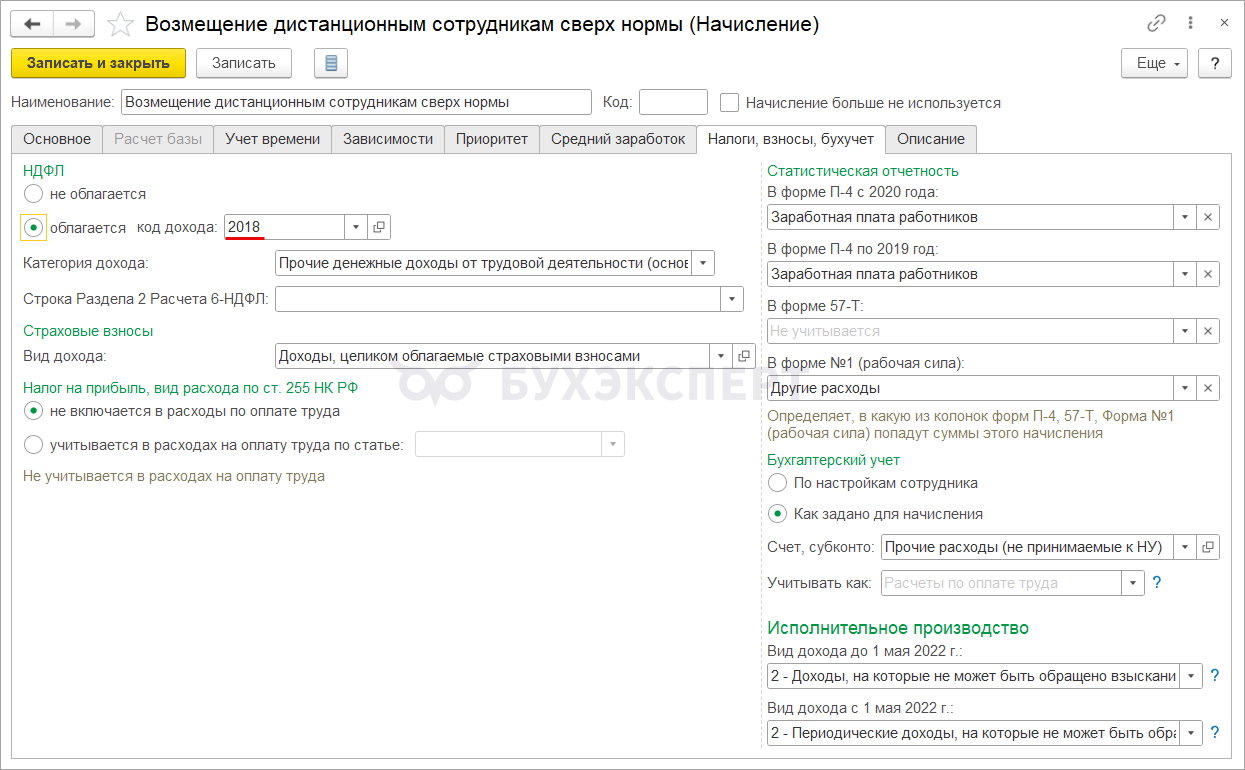Select учитывается в расходах на оплату труда по статье

[34, 445]
